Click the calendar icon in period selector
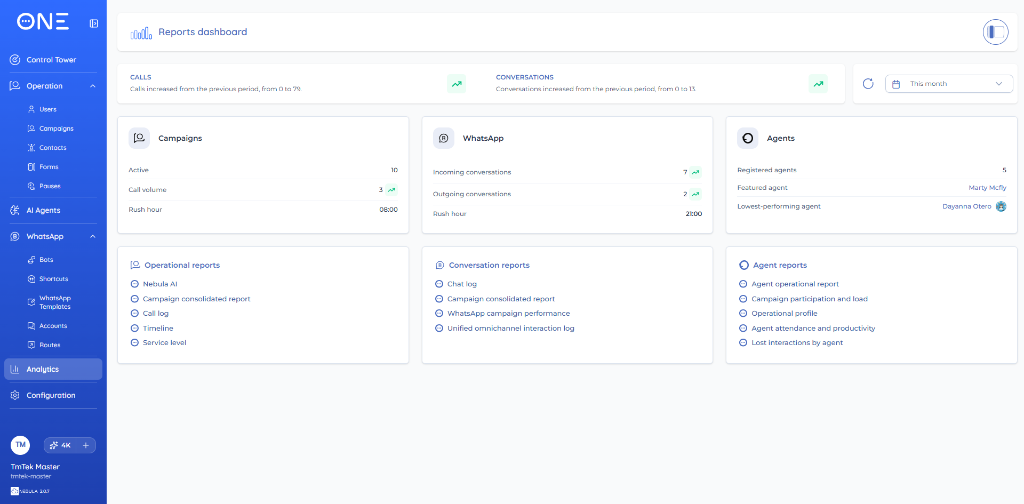Screen dimensions: 1024x504 pos(896,84)
